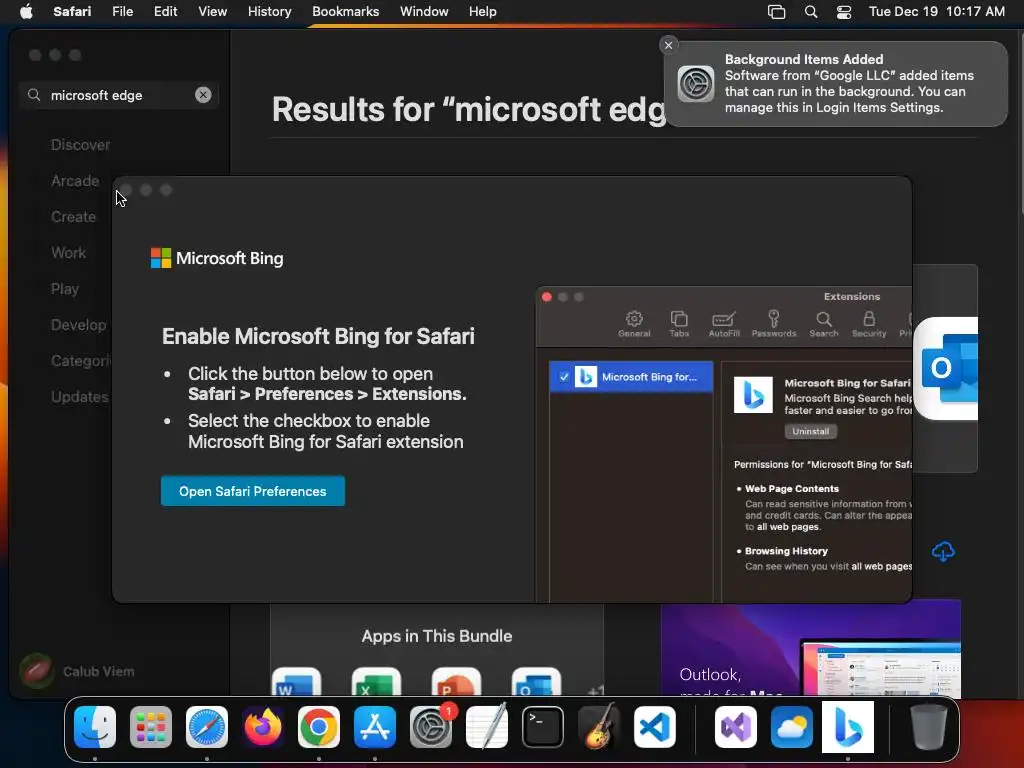The height and width of the screenshot is (768, 1024).
Task: Open GarageBand from the dock
Action: (x=599, y=727)
